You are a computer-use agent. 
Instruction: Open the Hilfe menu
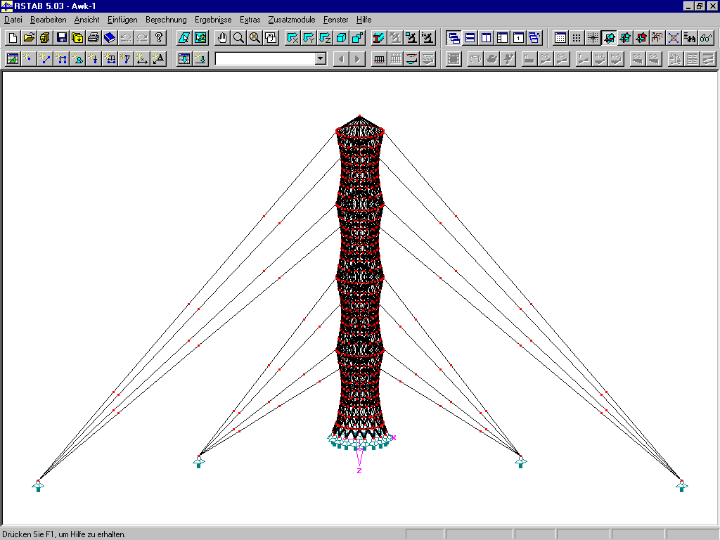tap(364, 20)
